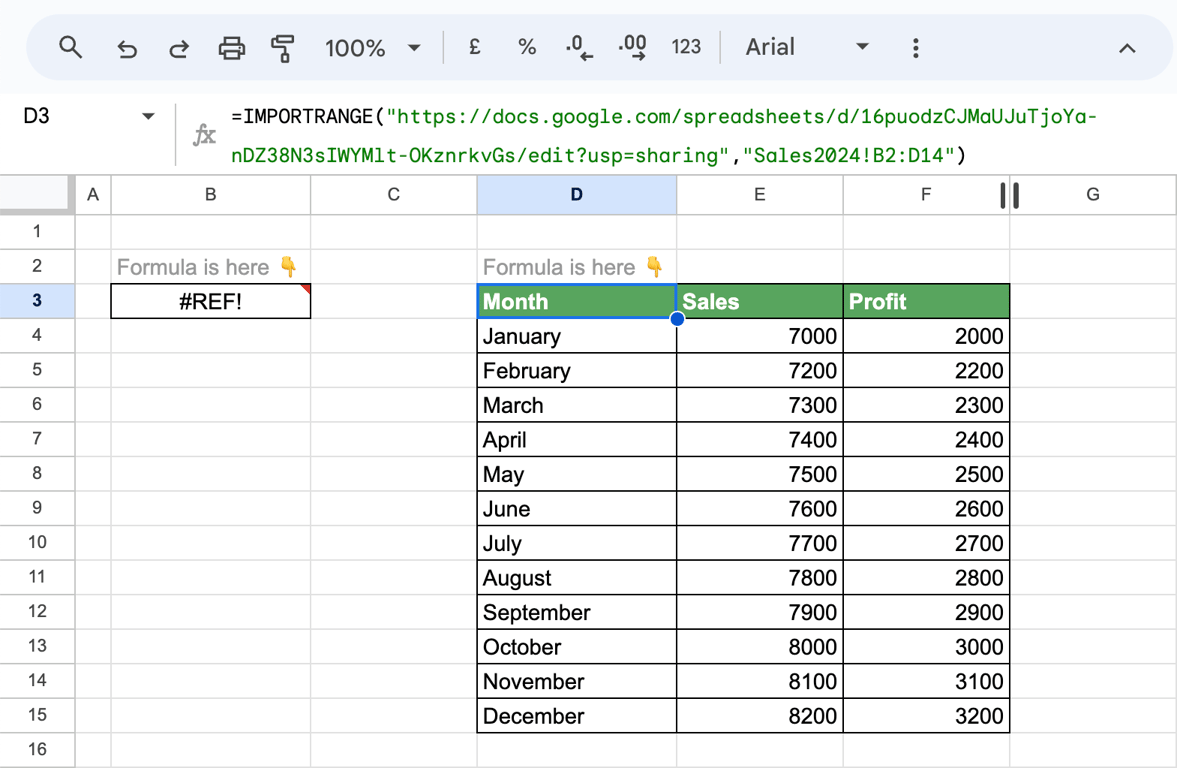
Task: Format as currency with pound icon
Action: coord(474,47)
